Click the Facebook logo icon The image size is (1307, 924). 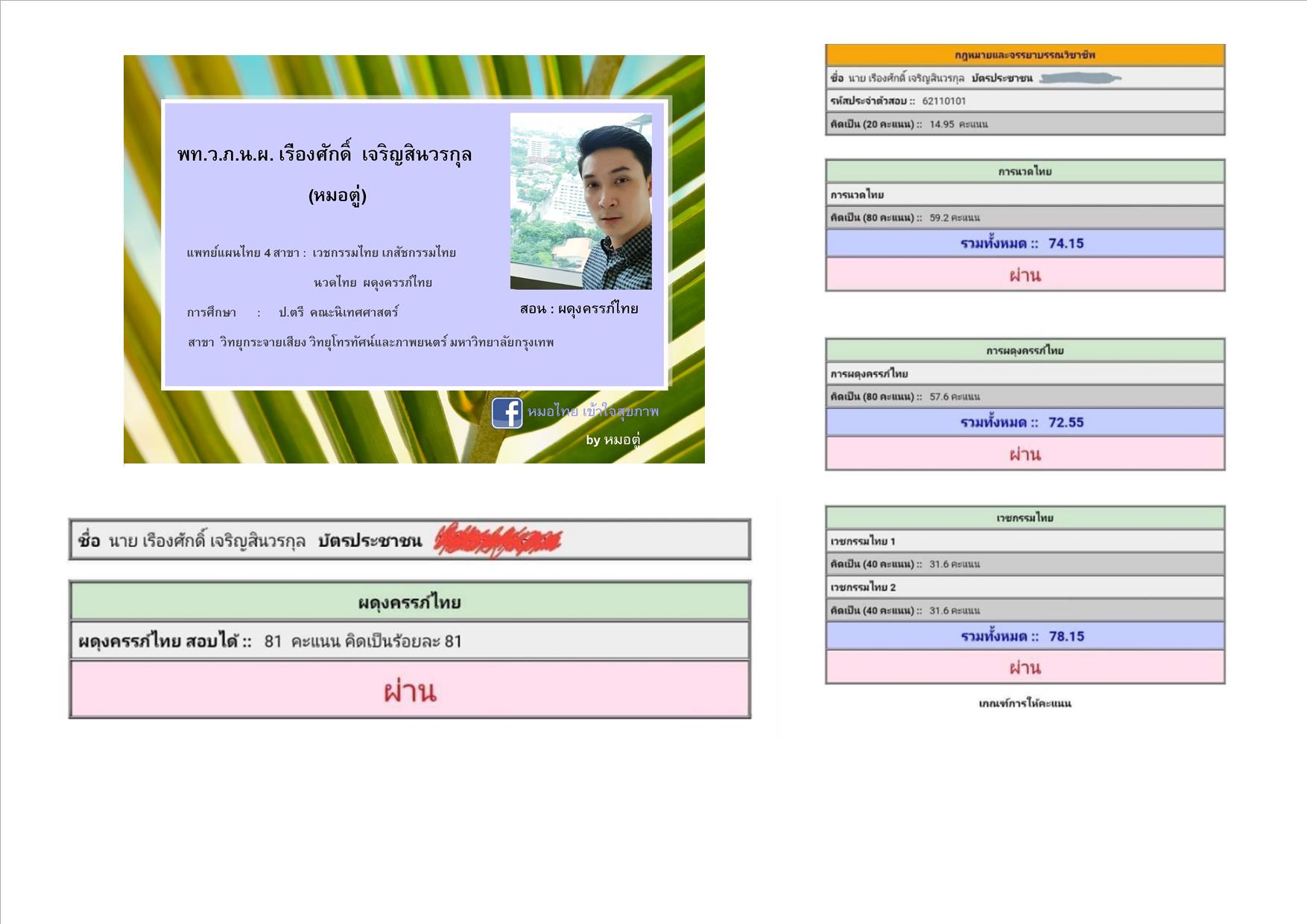[507, 413]
